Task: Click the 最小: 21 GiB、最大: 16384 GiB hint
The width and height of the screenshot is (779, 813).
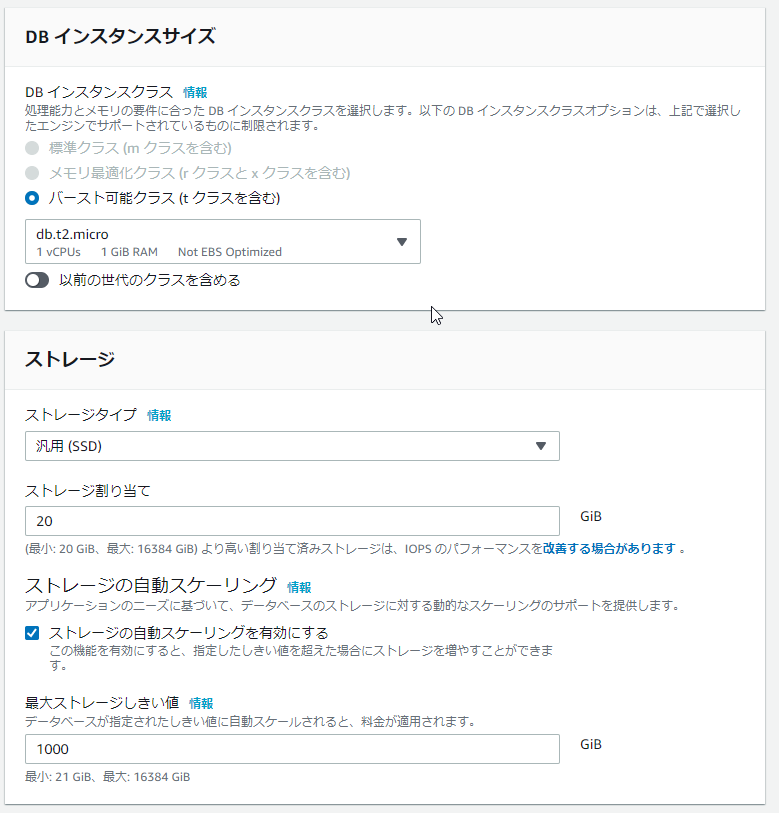Action: pyautogui.click(x=108, y=777)
